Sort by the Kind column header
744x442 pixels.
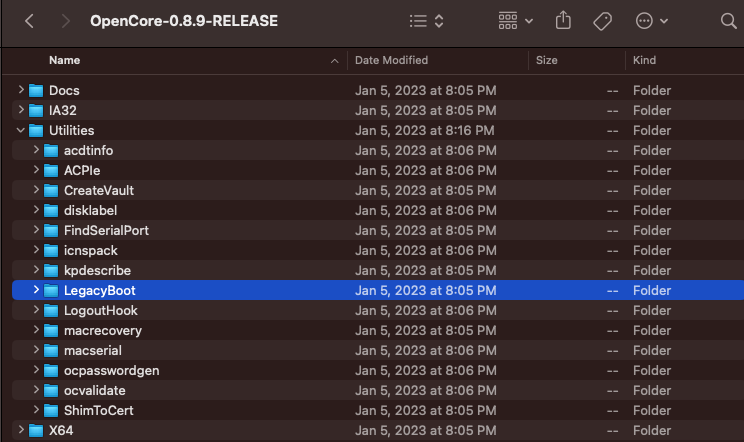click(x=644, y=60)
